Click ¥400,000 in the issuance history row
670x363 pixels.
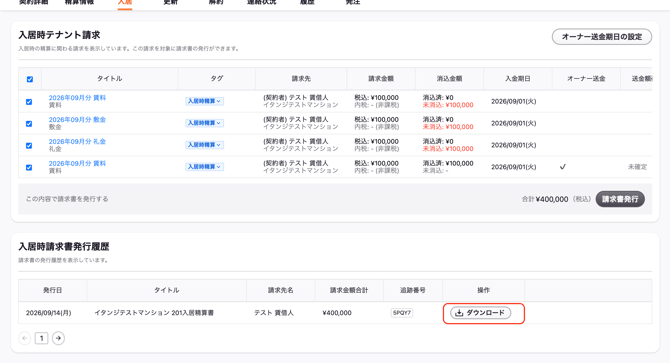[337, 313]
